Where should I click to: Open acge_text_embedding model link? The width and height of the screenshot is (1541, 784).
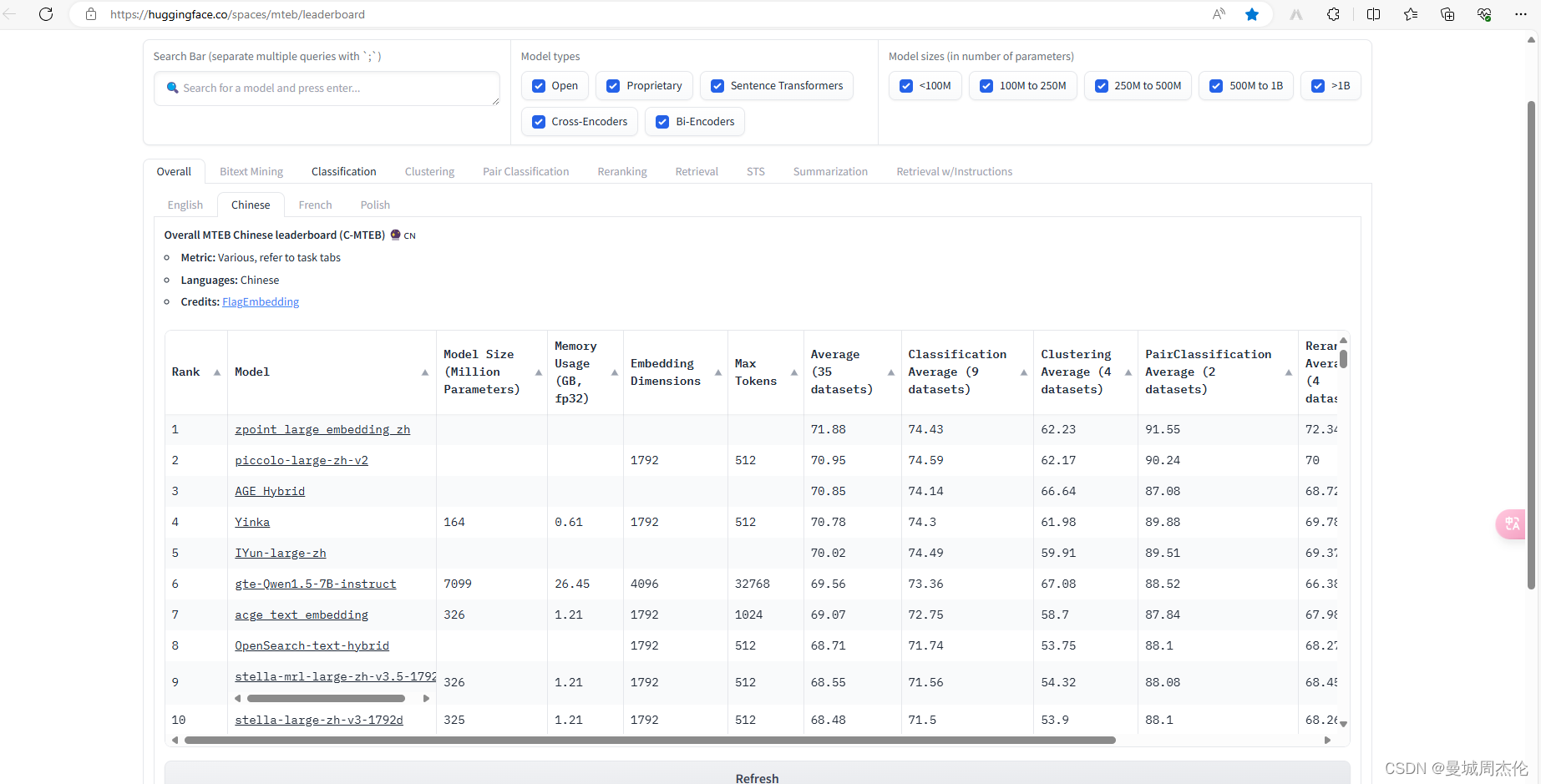coord(302,615)
